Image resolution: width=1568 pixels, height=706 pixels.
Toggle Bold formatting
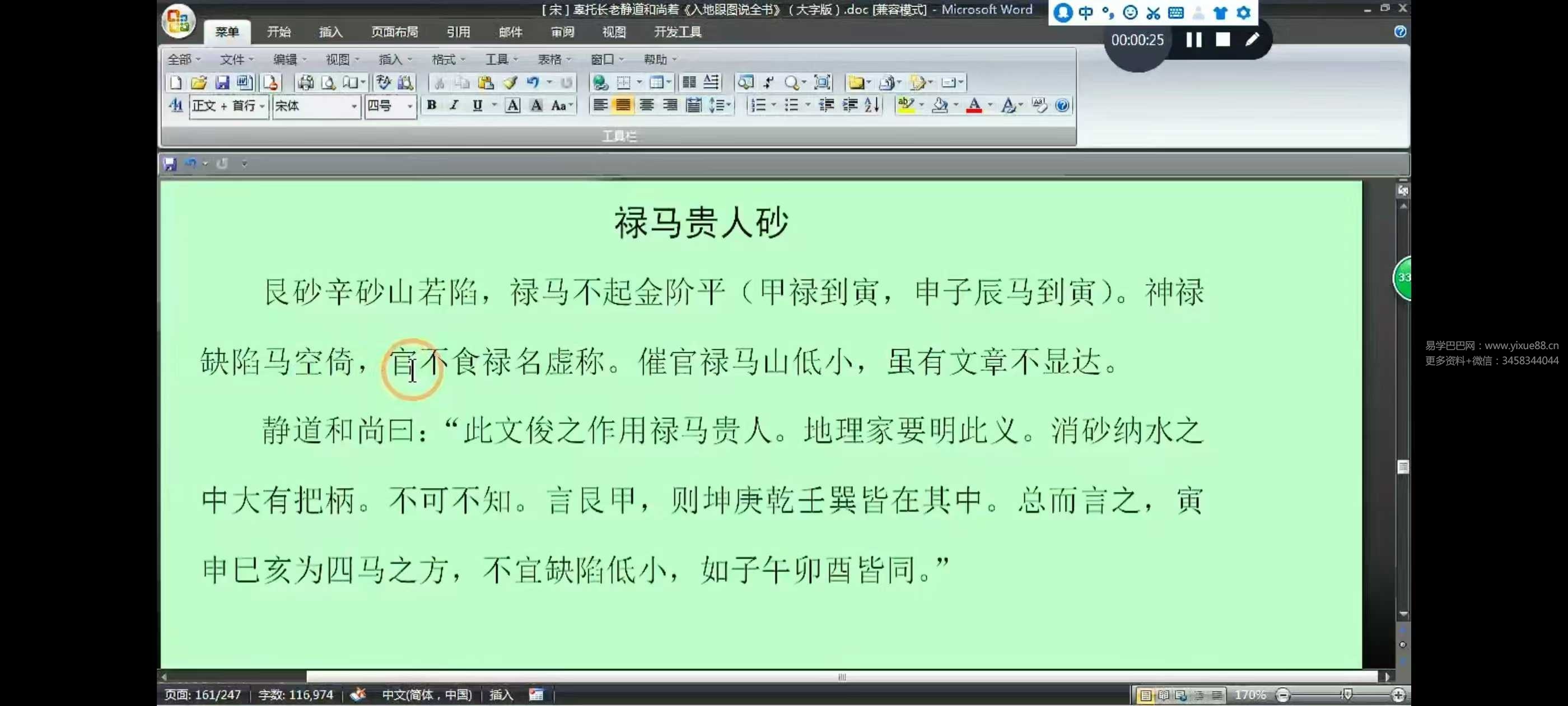(x=432, y=105)
